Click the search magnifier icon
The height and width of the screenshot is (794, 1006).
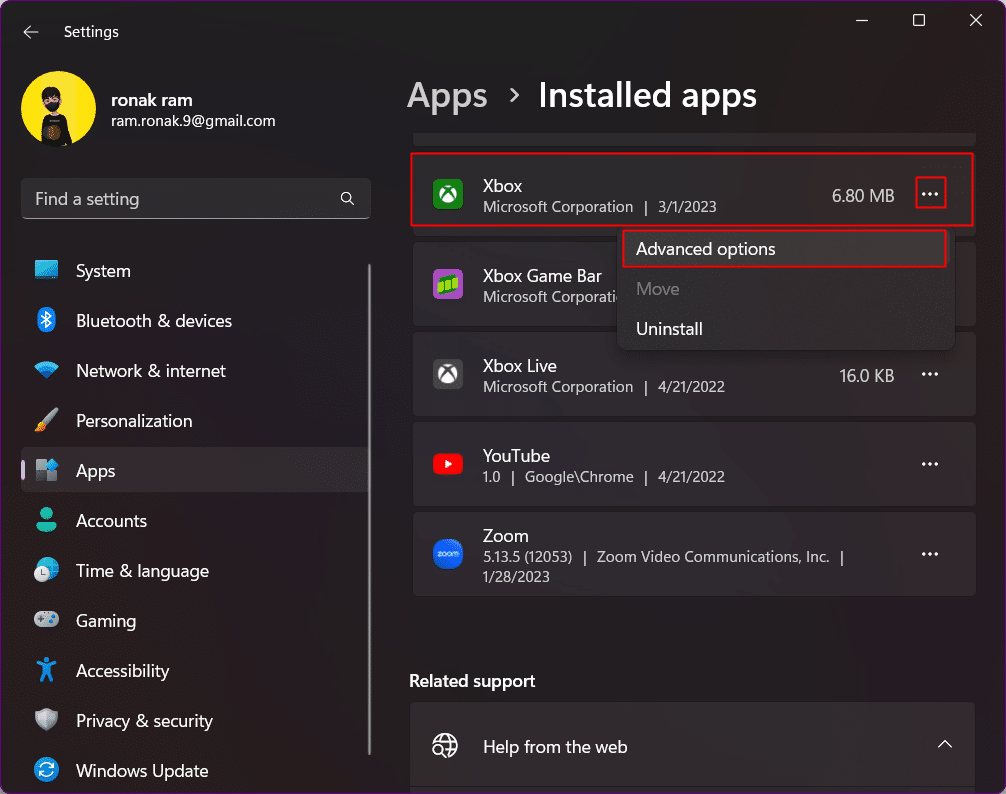pyautogui.click(x=347, y=199)
